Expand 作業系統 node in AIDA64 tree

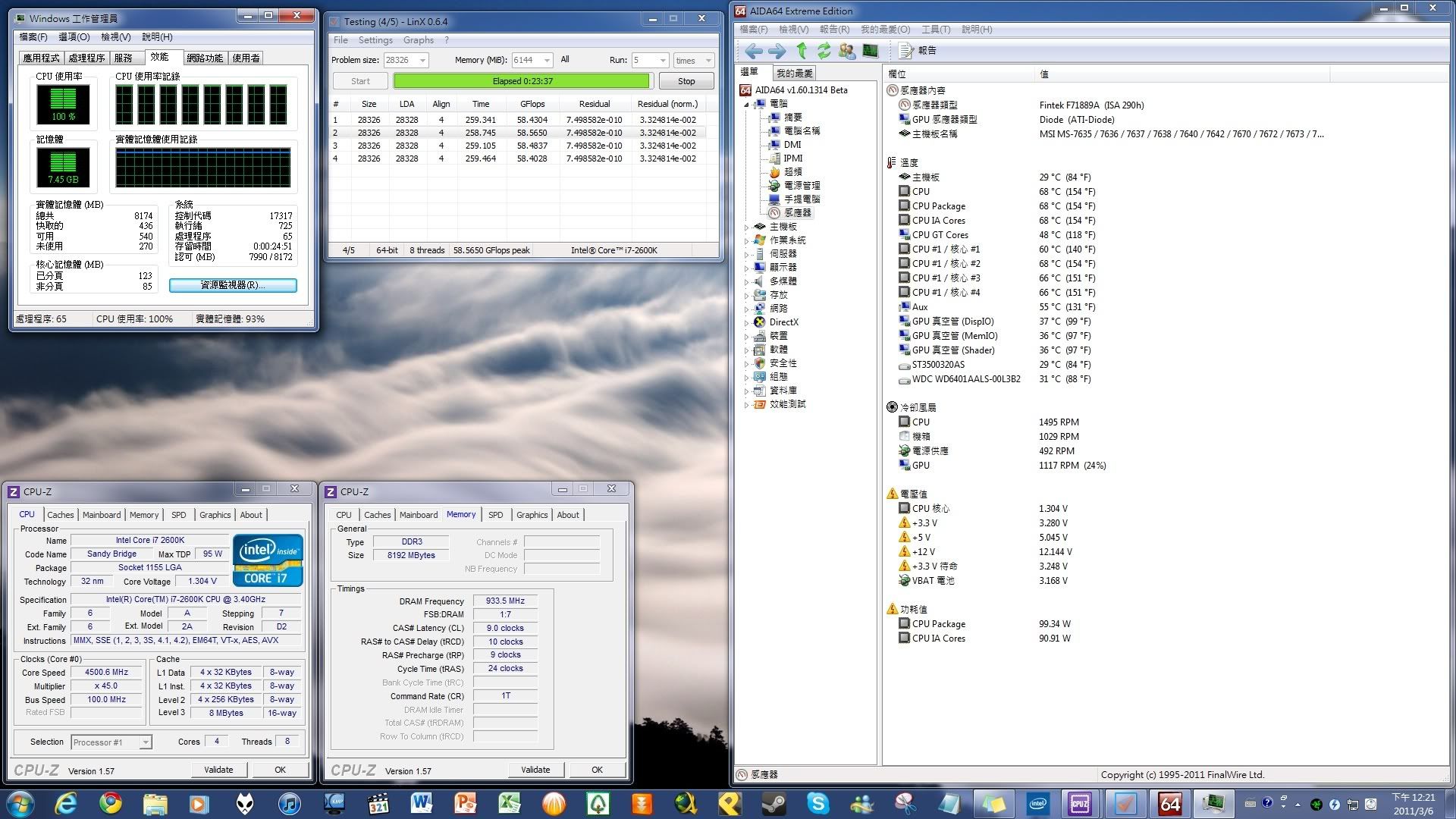(746, 241)
